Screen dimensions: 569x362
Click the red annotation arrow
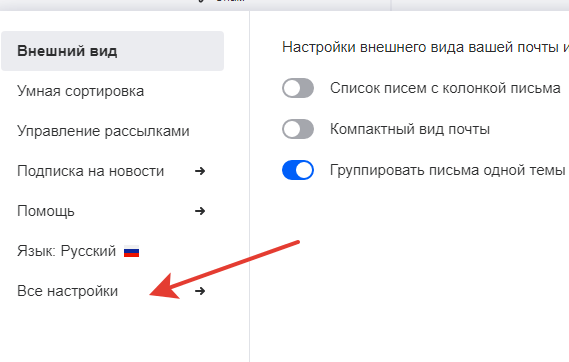(225, 270)
